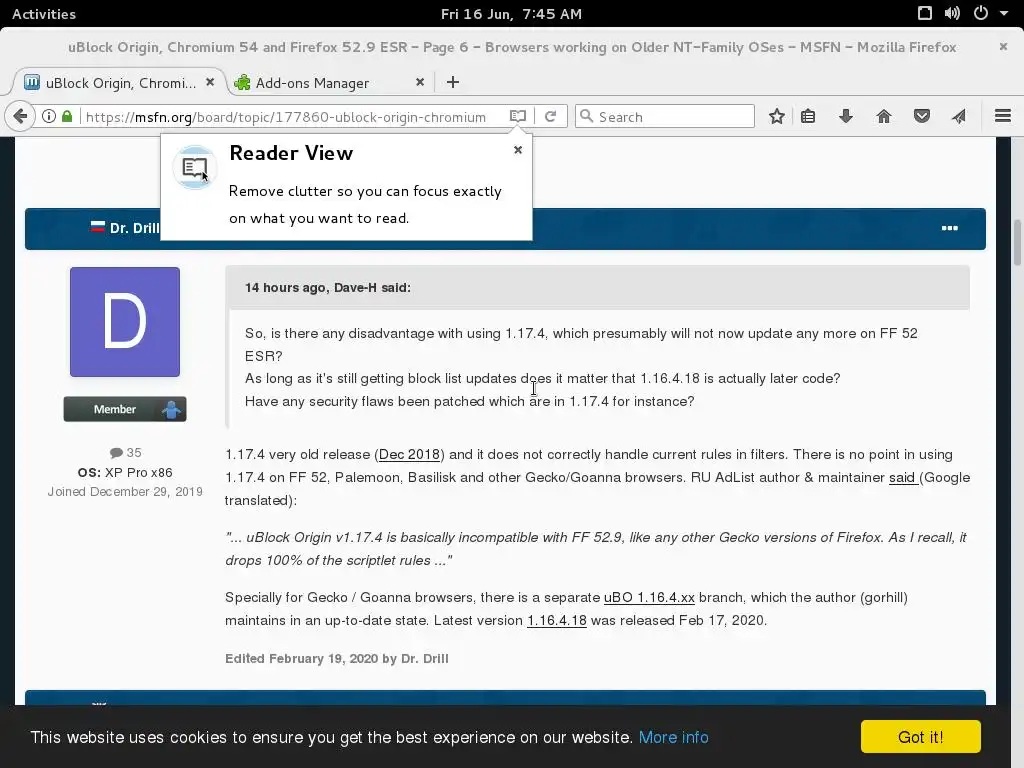The width and height of the screenshot is (1024, 768).
Task: Click 'Edited February 19, 2020 by Dr. Drill' text
Action: (x=336, y=658)
